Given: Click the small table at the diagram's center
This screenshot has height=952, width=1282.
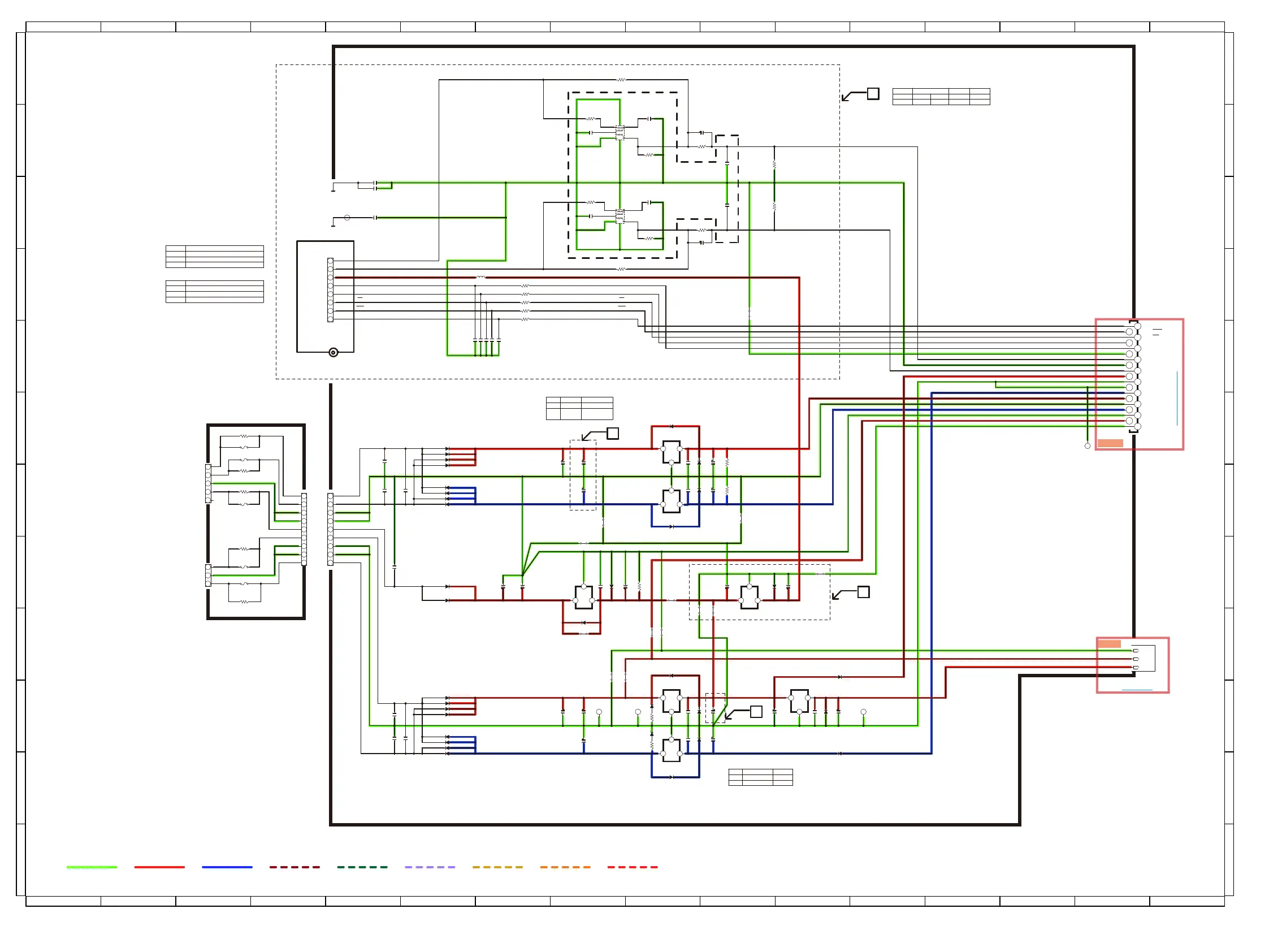Looking at the screenshot, I should pyautogui.click(x=579, y=408).
